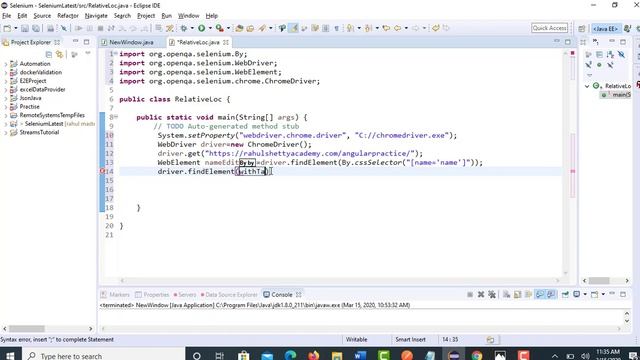Click the editor horizontal scrollbar
Screen dimensions: 640x360
(x=340, y=280)
